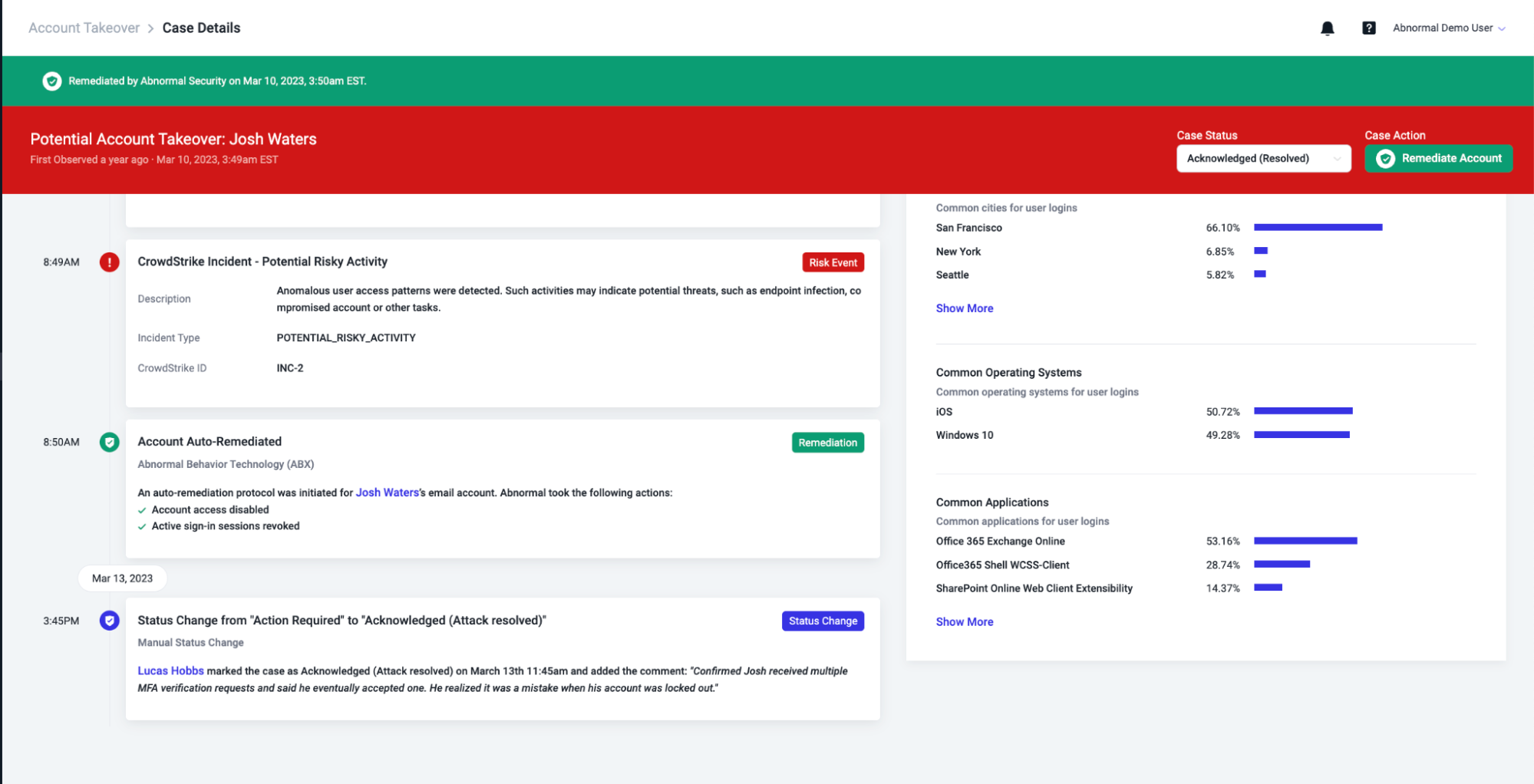Click the green shield icon at 8:50AM
Viewport: 1534px width, 784px height.
point(109,442)
